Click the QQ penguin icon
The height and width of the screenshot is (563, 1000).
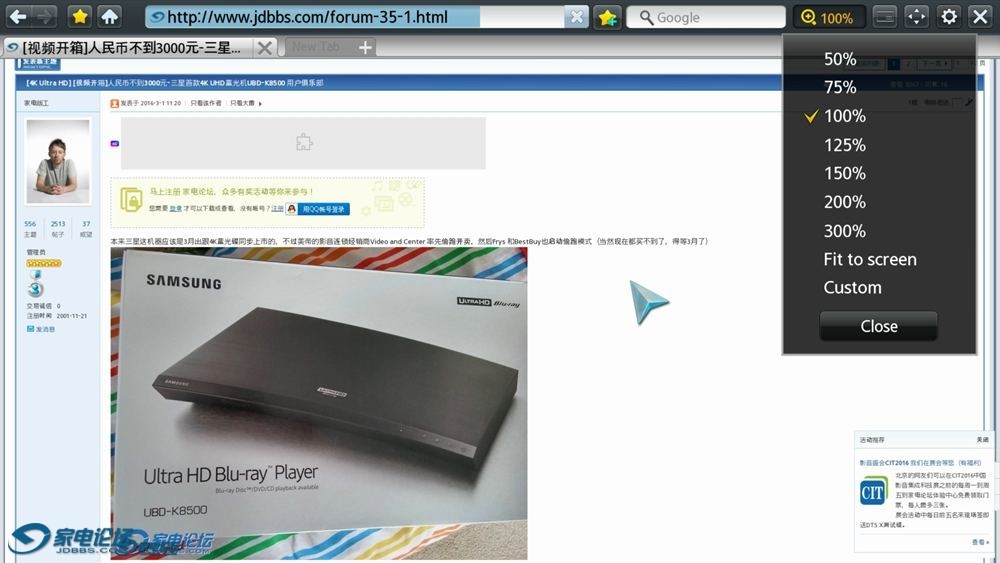point(291,209)
